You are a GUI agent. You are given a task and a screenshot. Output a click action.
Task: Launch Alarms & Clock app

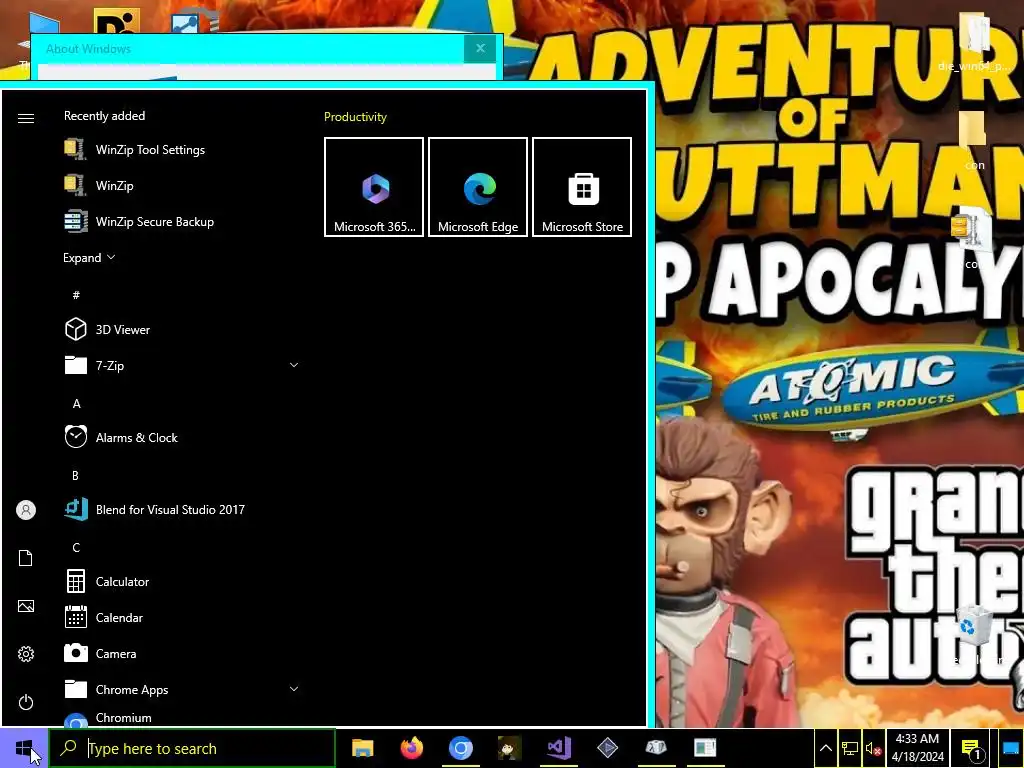click(x=182, y=438)
